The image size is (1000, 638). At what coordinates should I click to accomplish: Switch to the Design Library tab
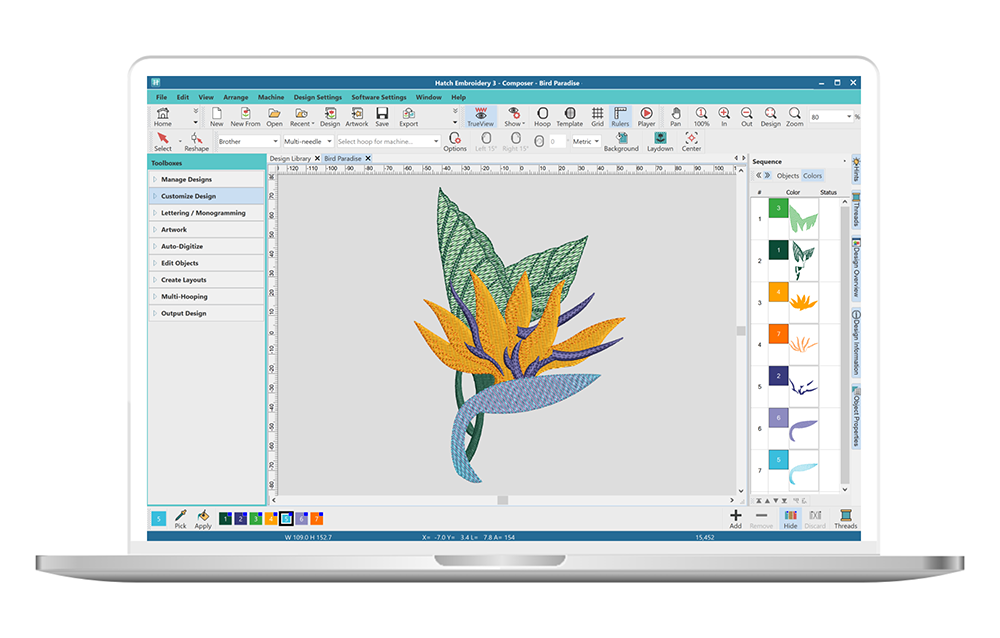[x=292, y=158]
